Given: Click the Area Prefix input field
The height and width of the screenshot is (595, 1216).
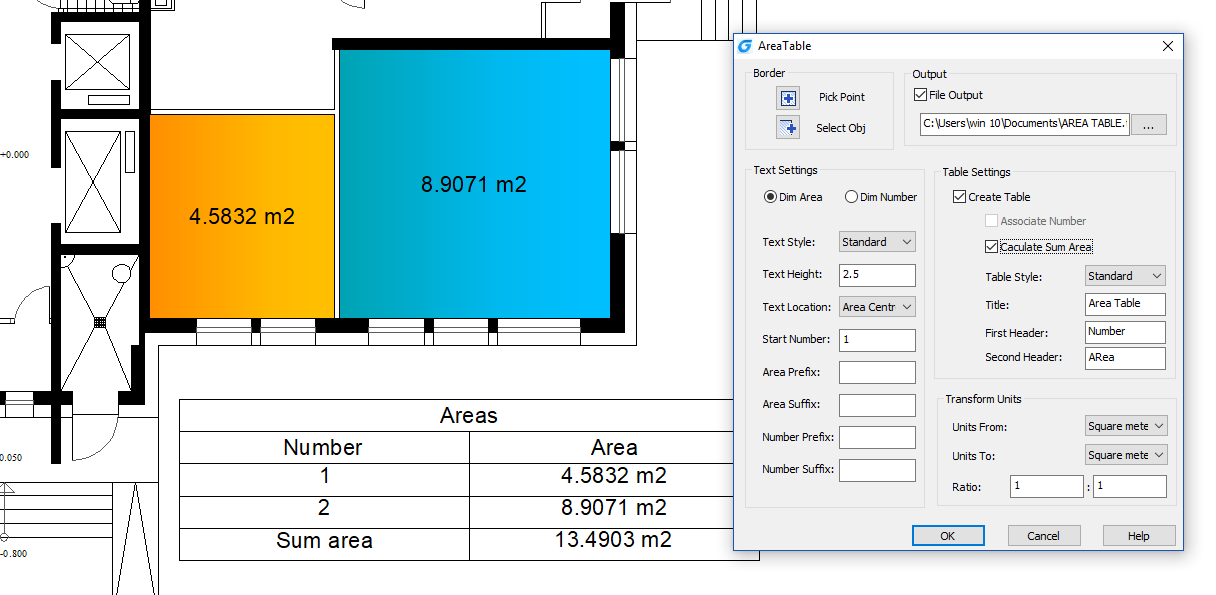Looking at the screenshot, I should pos(877,372).
